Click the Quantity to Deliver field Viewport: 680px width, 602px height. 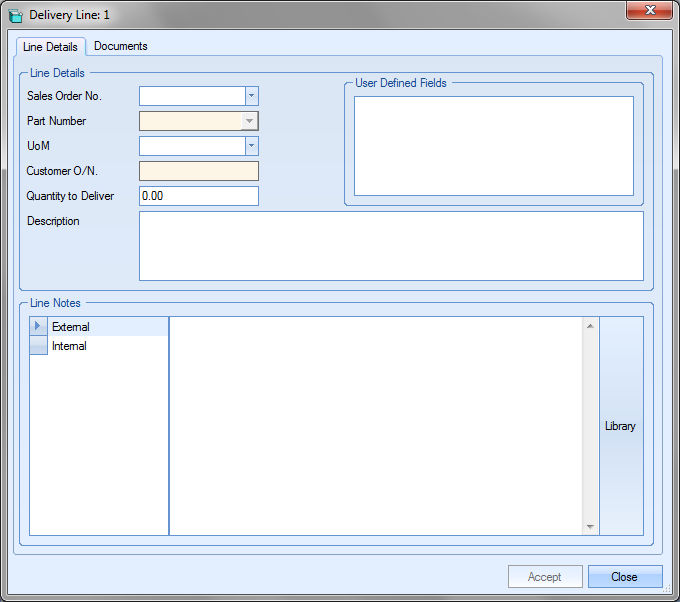click(198, 196)
